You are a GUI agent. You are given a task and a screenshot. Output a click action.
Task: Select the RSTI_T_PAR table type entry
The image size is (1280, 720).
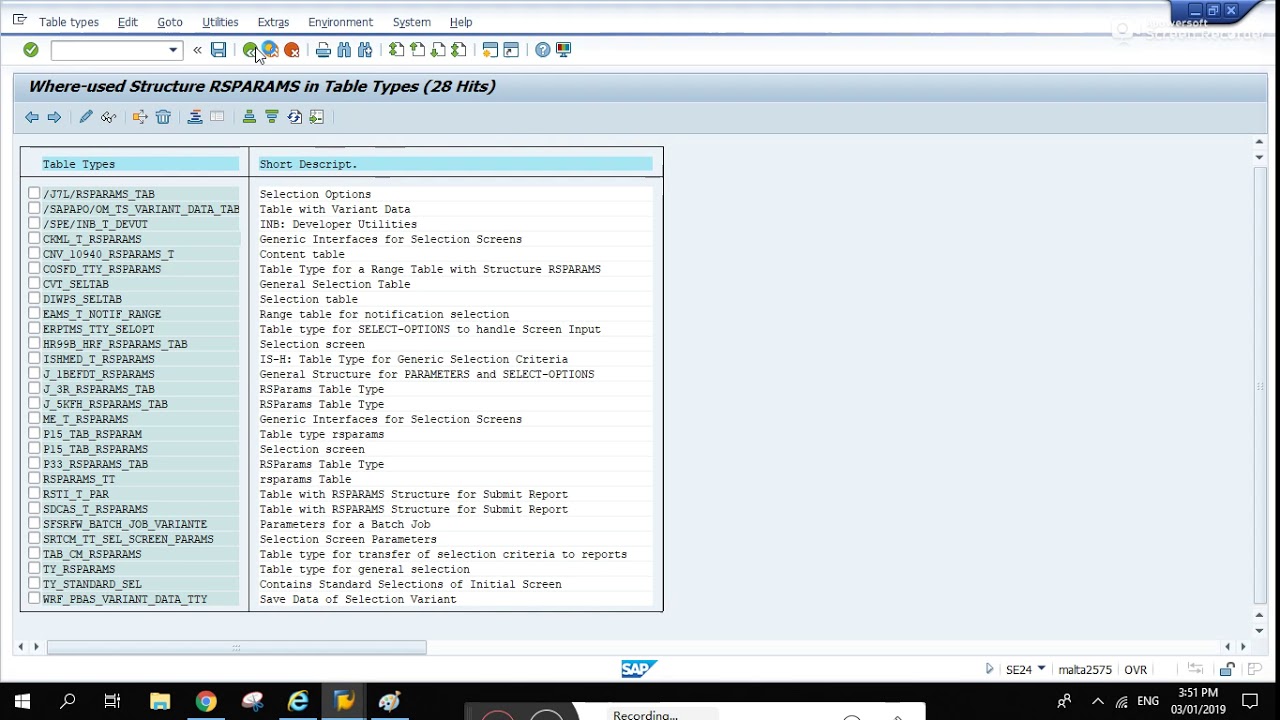click(76, 494)
